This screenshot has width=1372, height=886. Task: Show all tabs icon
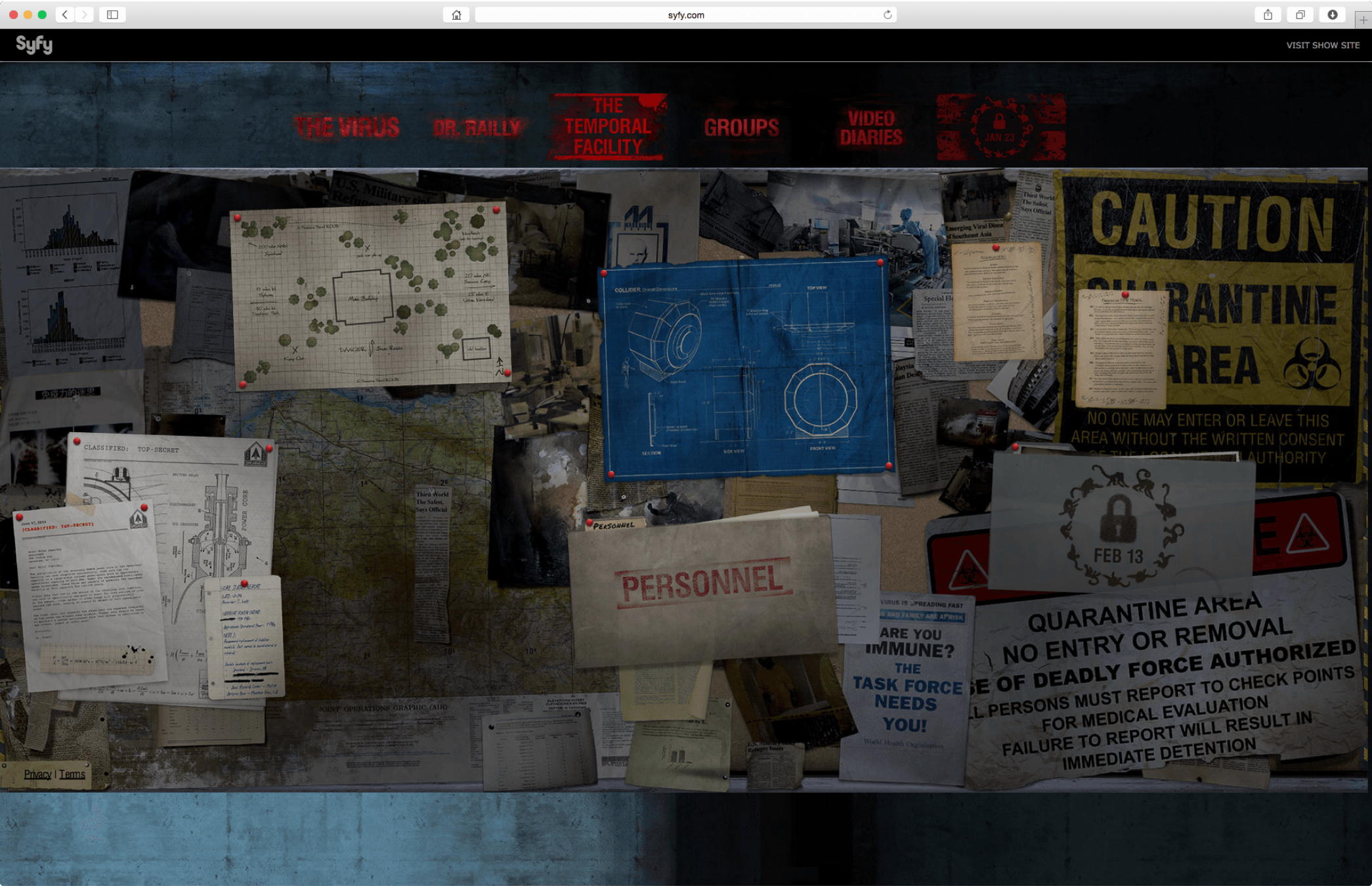tap(1300, 14)
